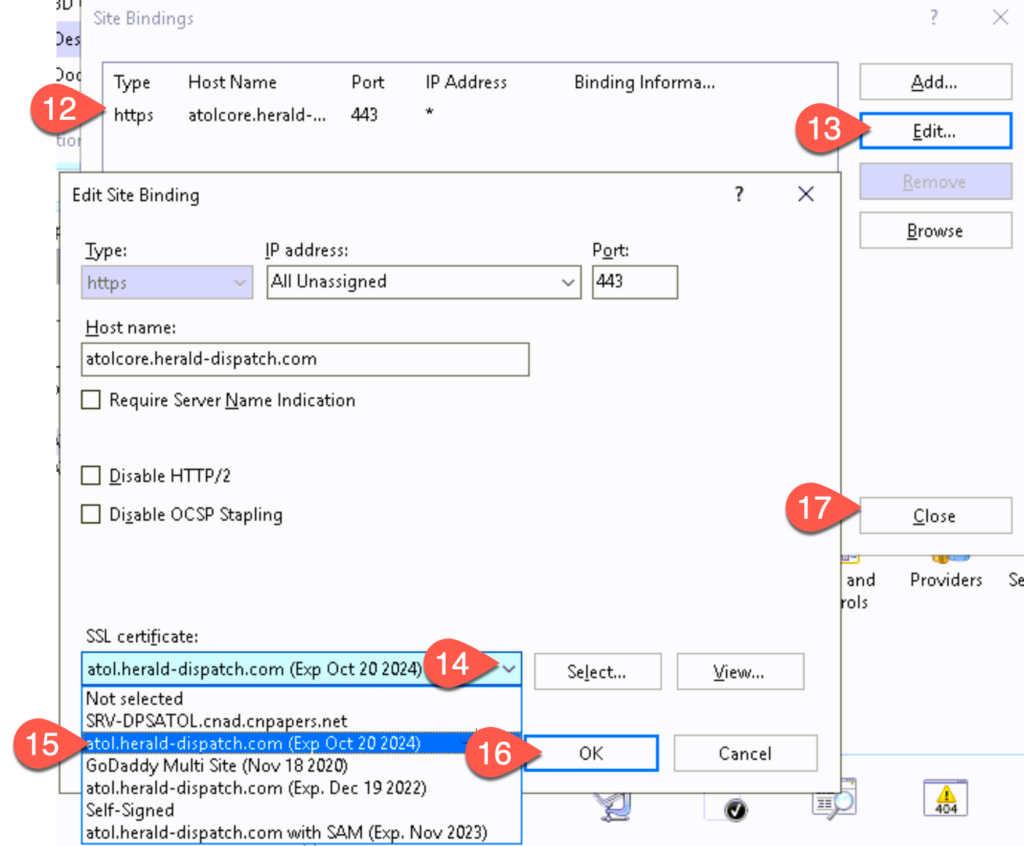Click into the Host name text field
1024x846 pixels.
point(305,358)
